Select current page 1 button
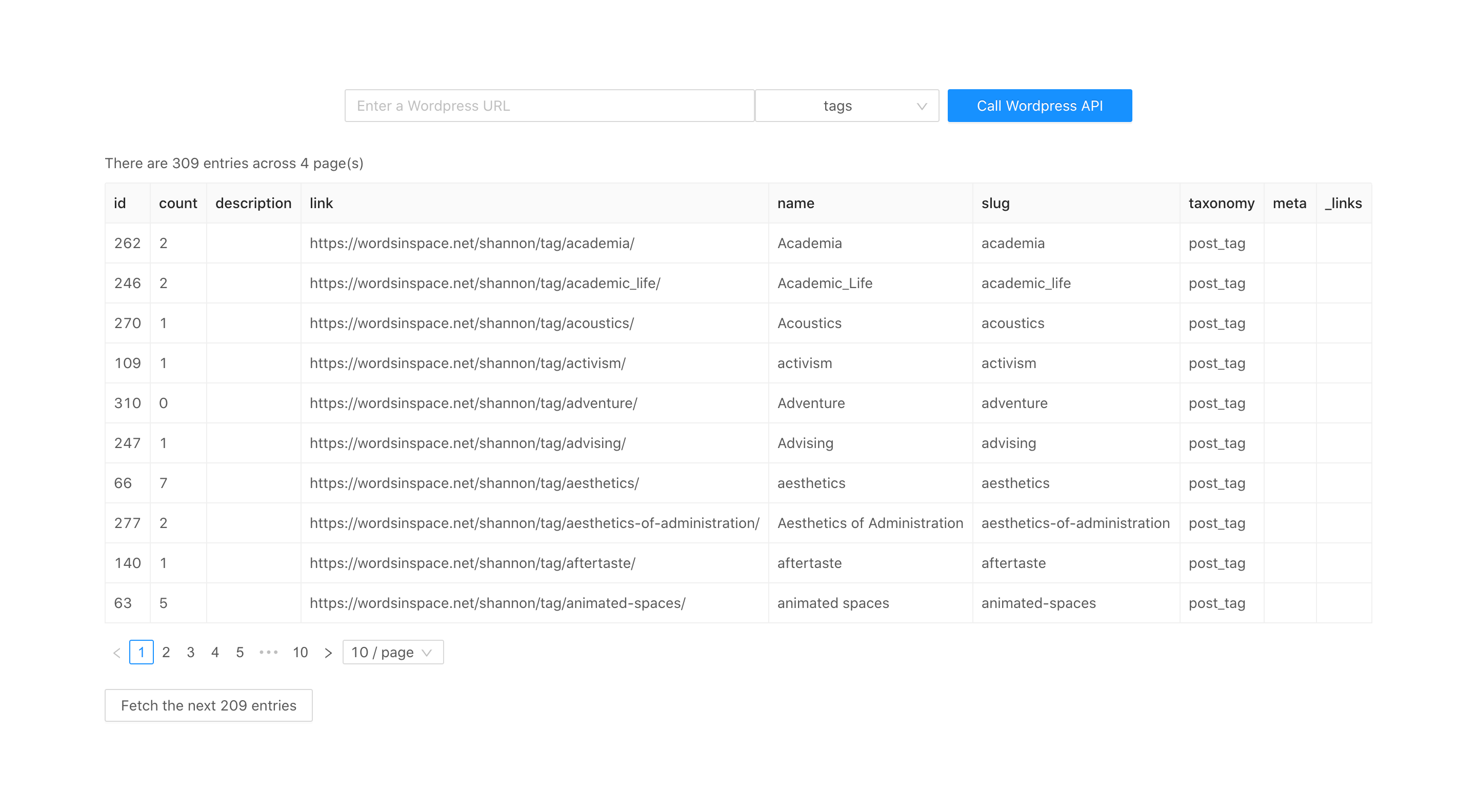Viewport: 1477px width, 812px height. coord(141,652)
